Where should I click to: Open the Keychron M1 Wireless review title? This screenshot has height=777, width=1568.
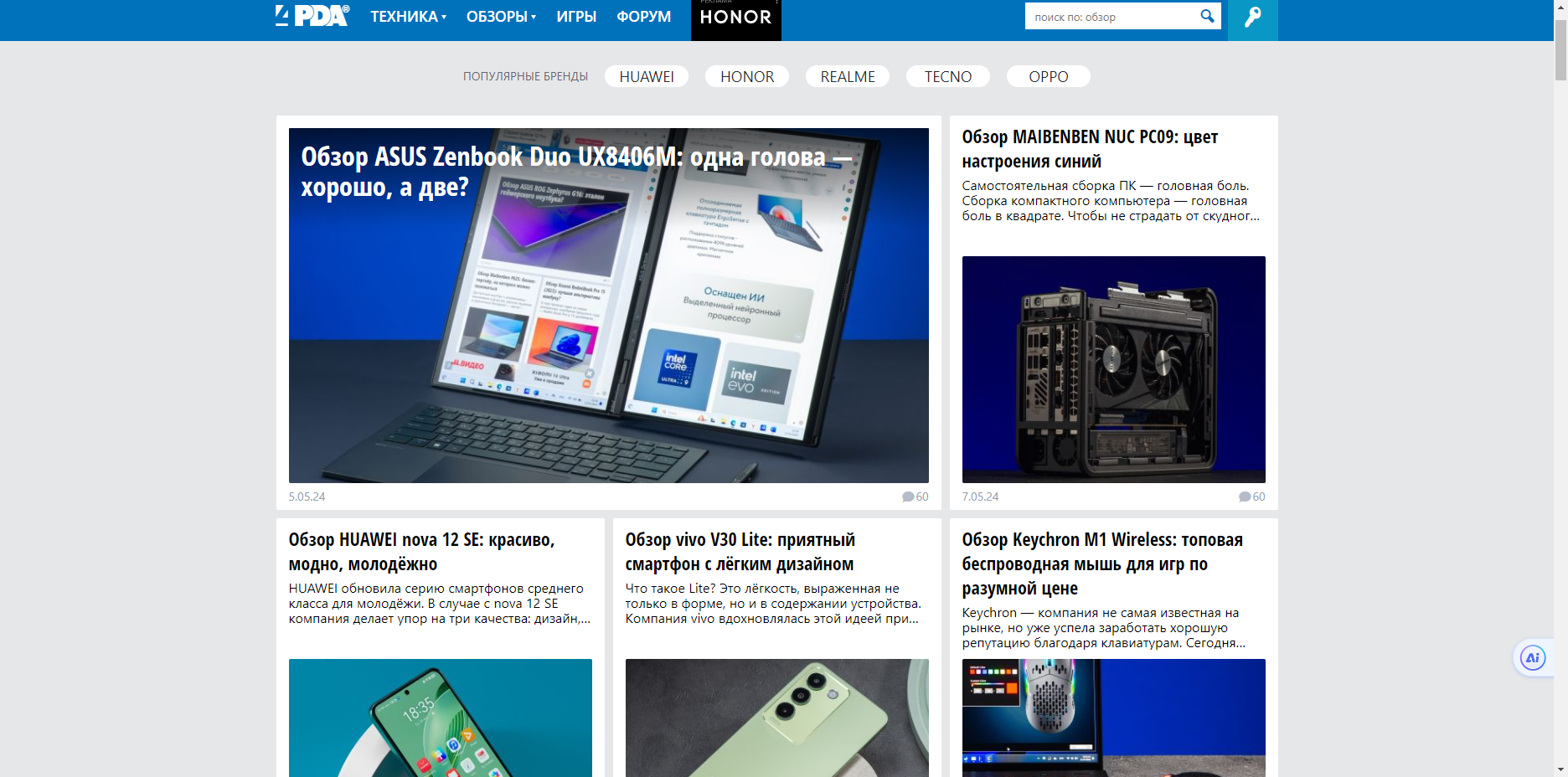[x=1102, y=563]
